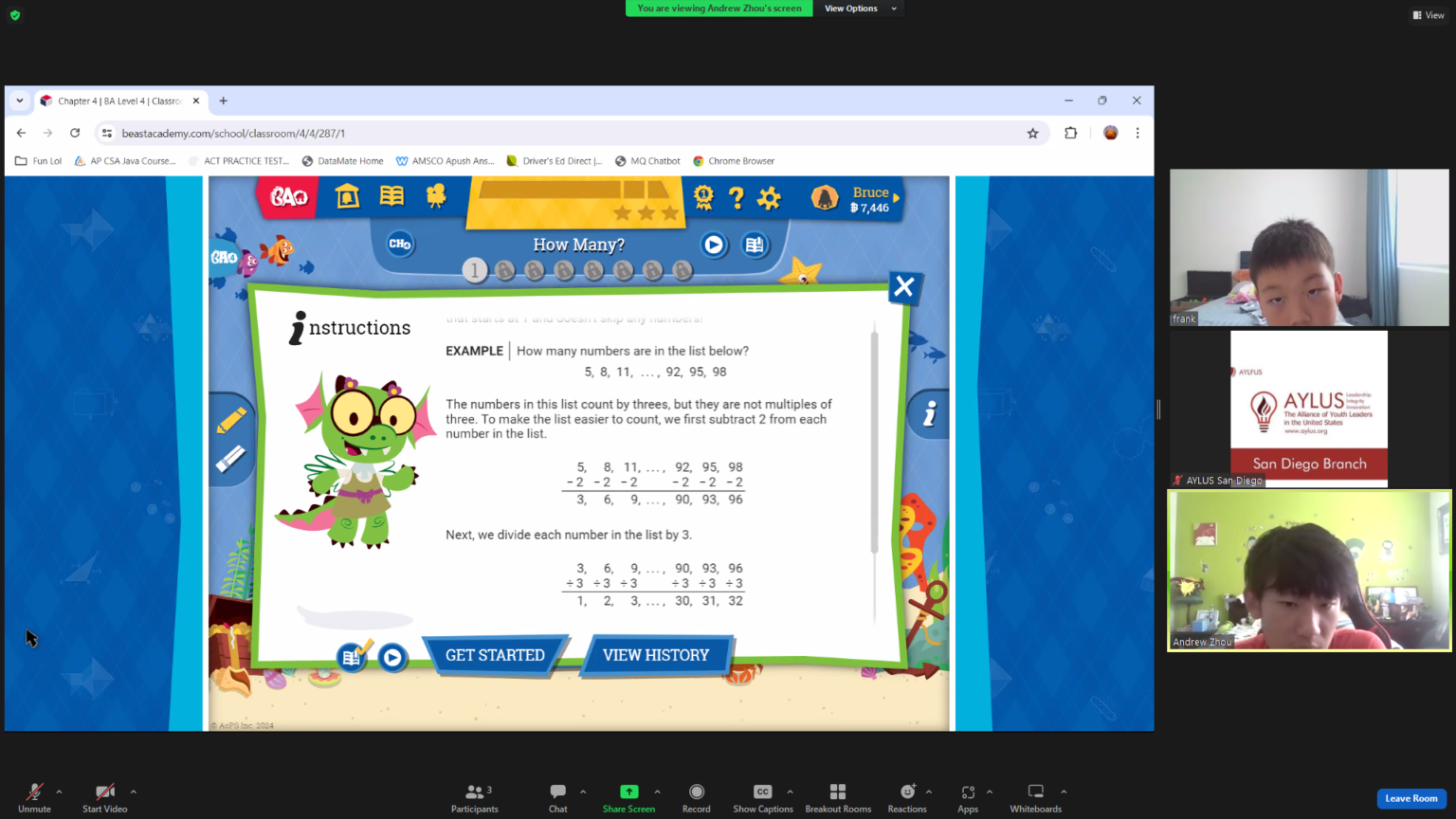Toggle Show Captions in Zoom
Image resolution: width=1456 pixels, height=819 pixels.
(x=763, y=797)
